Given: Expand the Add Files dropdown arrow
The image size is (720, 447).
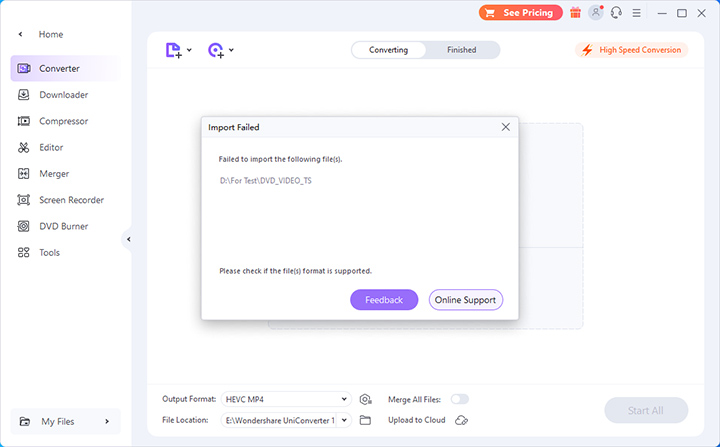Looking at the screenshot, I should 189,50.
